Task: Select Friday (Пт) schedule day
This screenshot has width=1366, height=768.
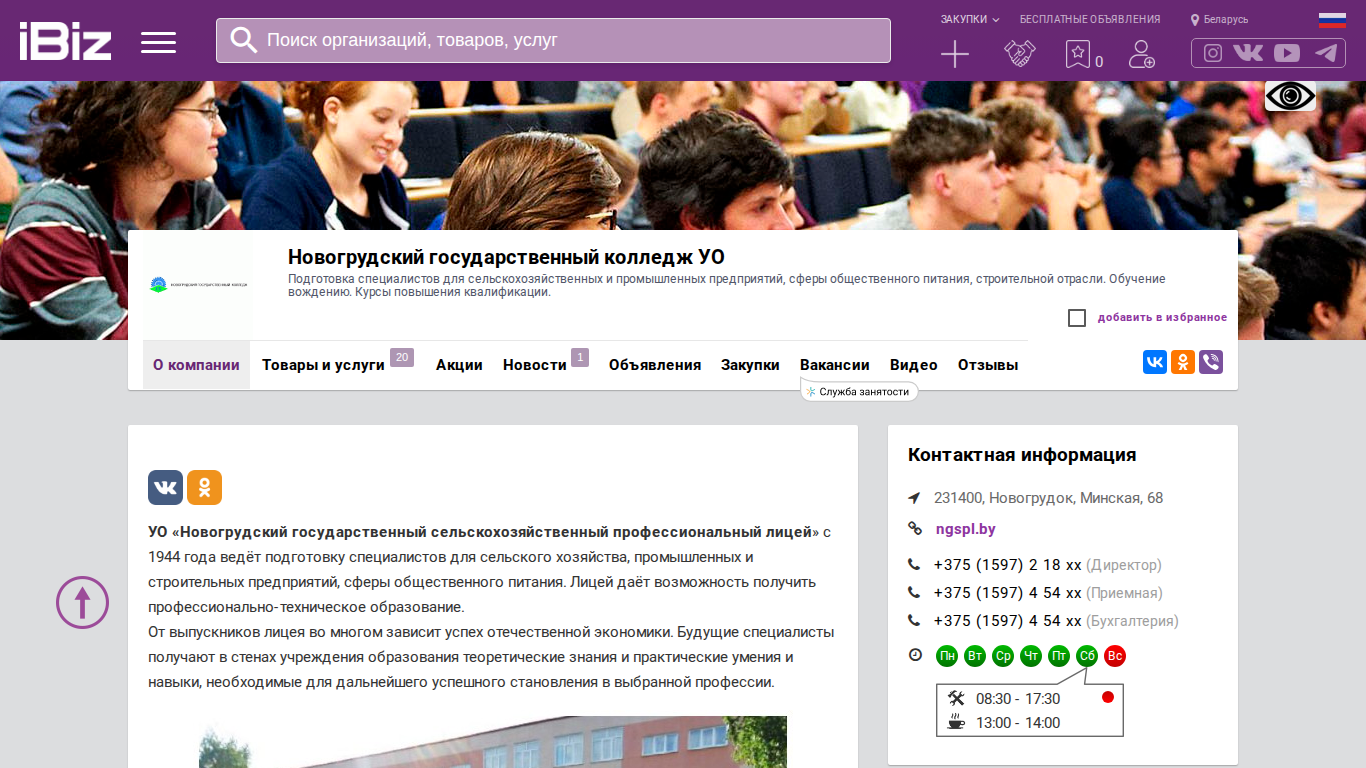Action: tap(1059, 656)
